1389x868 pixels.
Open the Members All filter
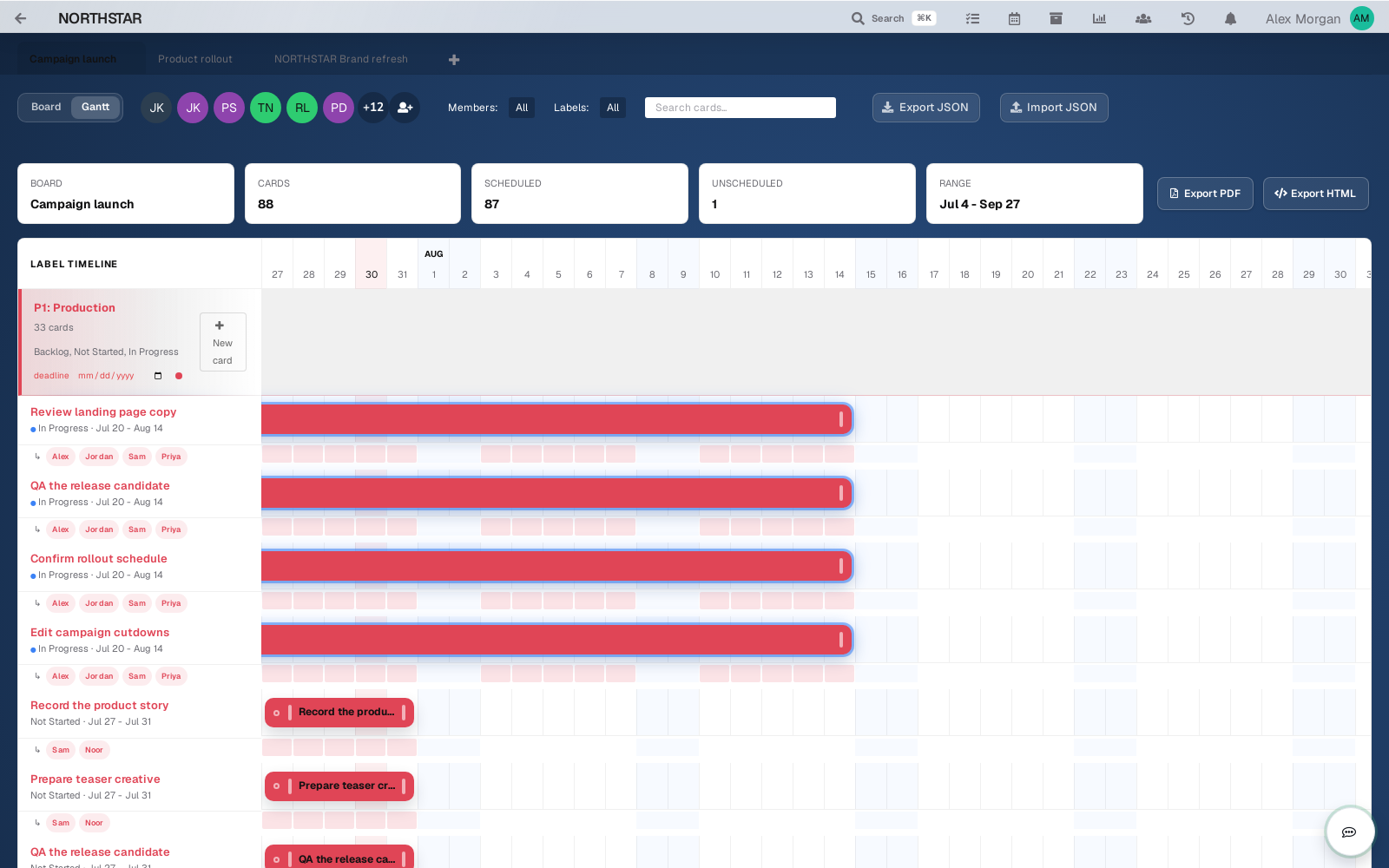(x=522, y=108)
